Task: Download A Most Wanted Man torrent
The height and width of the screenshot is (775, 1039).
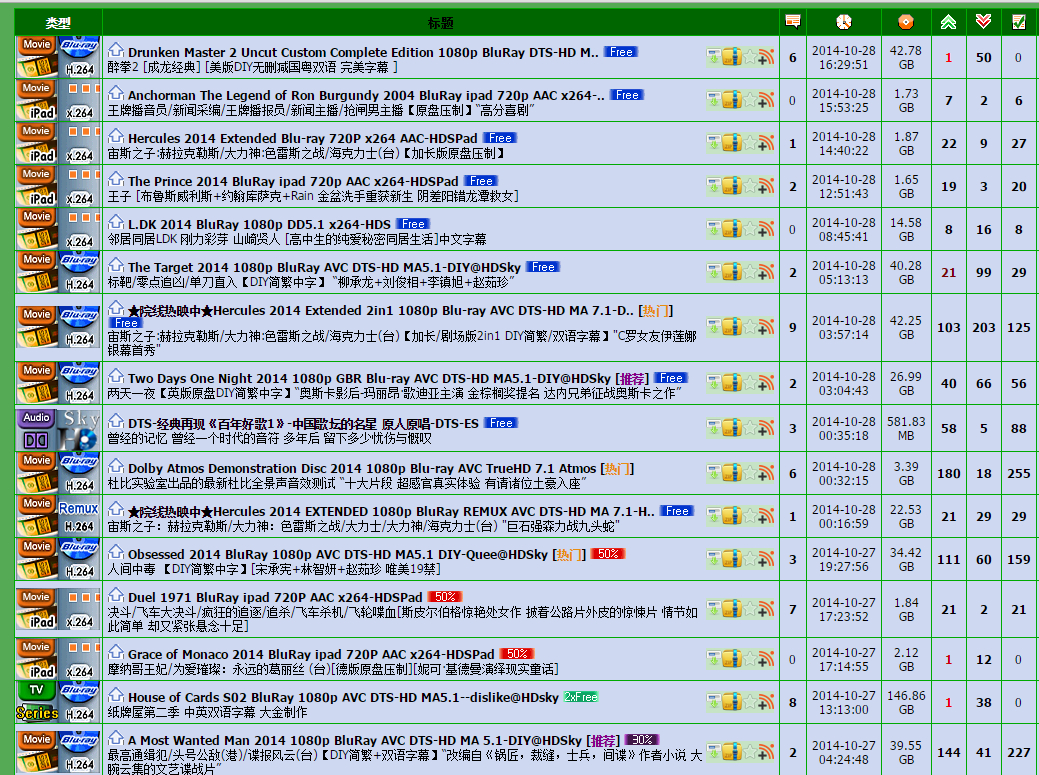Action: 714,752
